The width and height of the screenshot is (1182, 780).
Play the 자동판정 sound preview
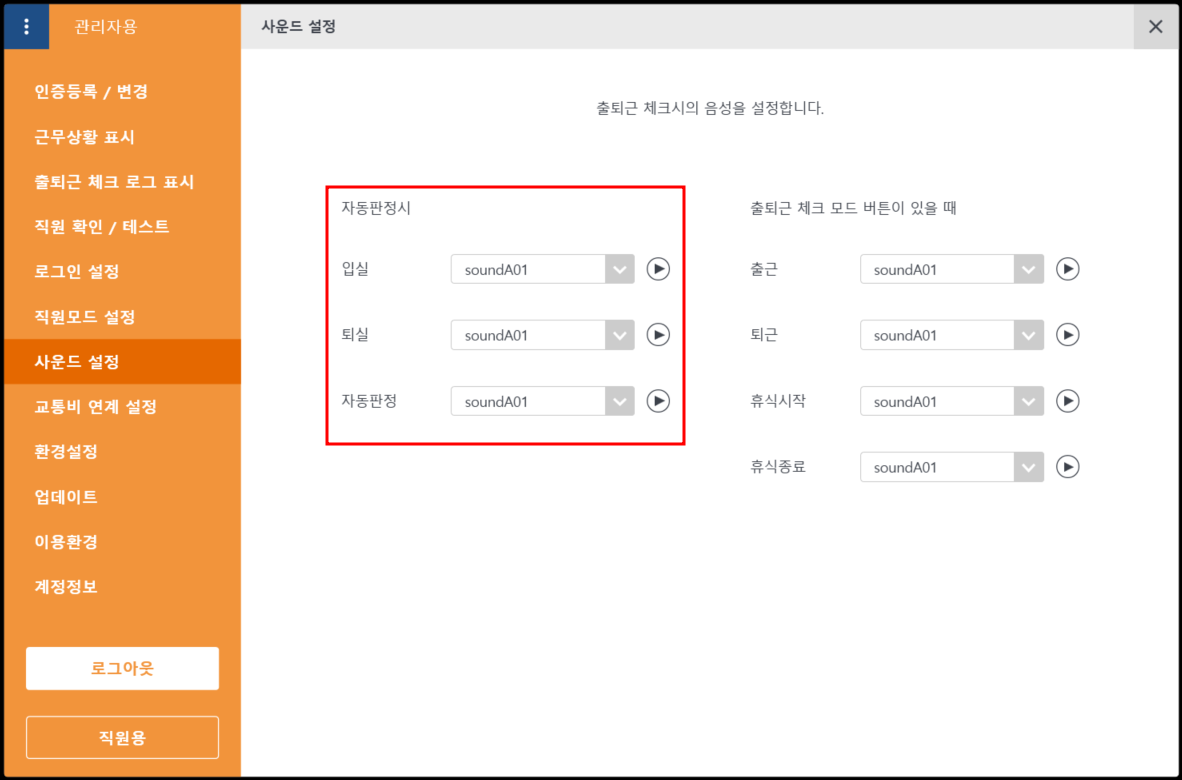[x=657, y=401]
